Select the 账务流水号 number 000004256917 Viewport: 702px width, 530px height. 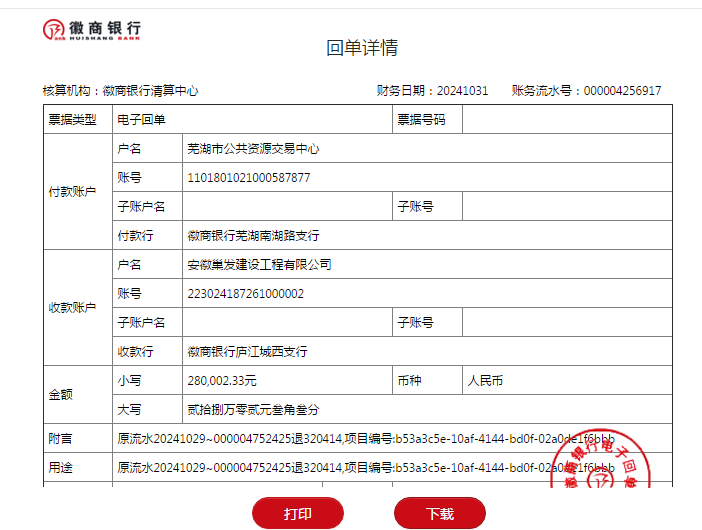[x=622, y=91]
